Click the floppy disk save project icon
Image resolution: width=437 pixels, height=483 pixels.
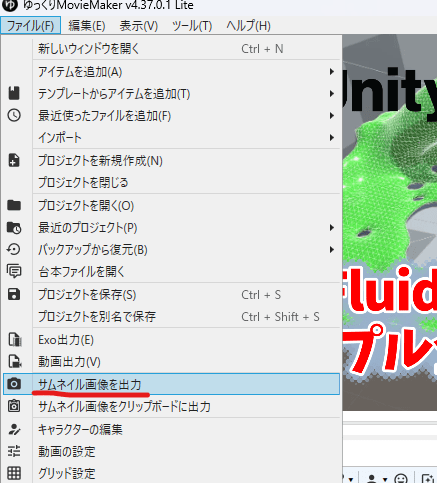(x=14, y=294)
